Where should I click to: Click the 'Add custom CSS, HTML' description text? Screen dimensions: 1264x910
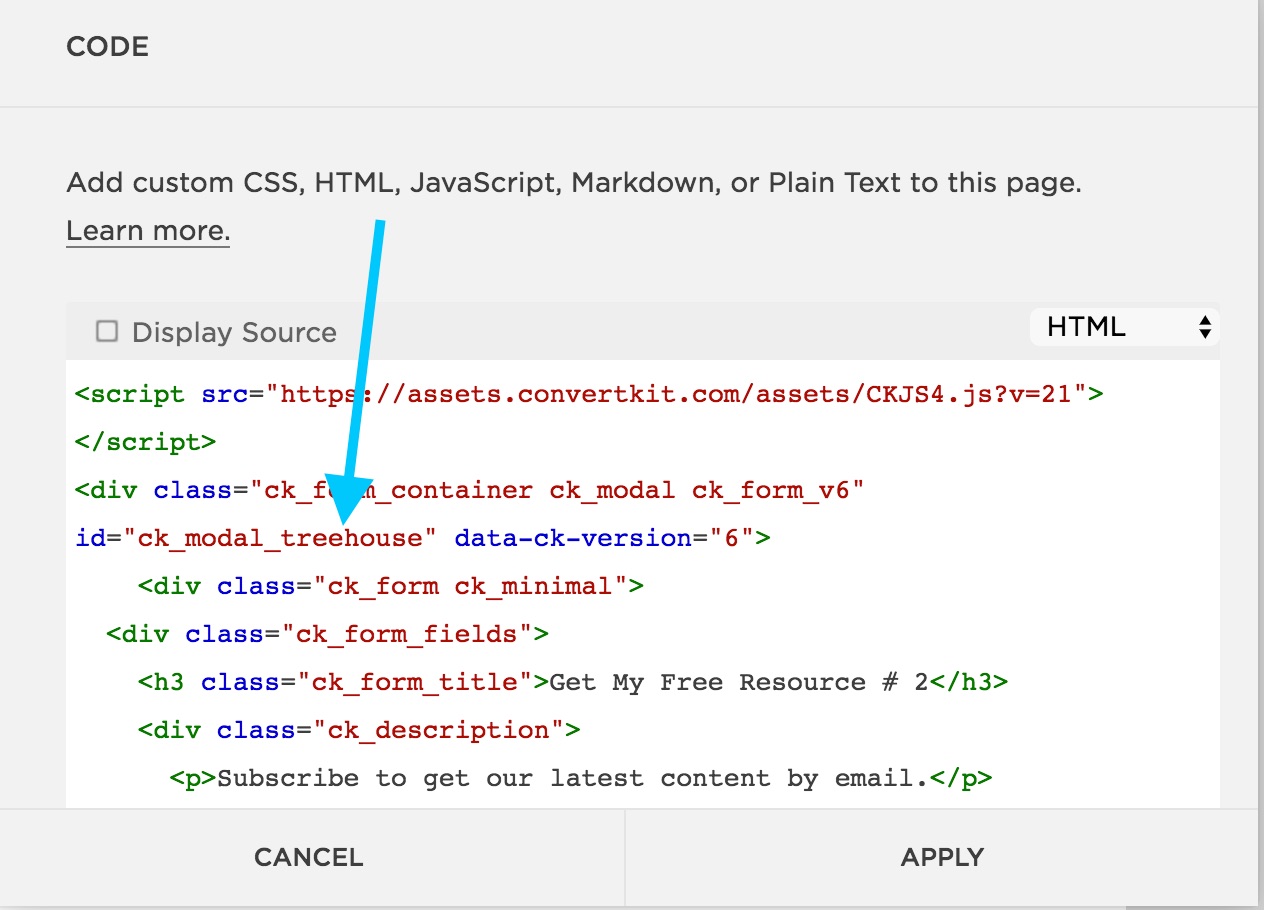point(574,184)
